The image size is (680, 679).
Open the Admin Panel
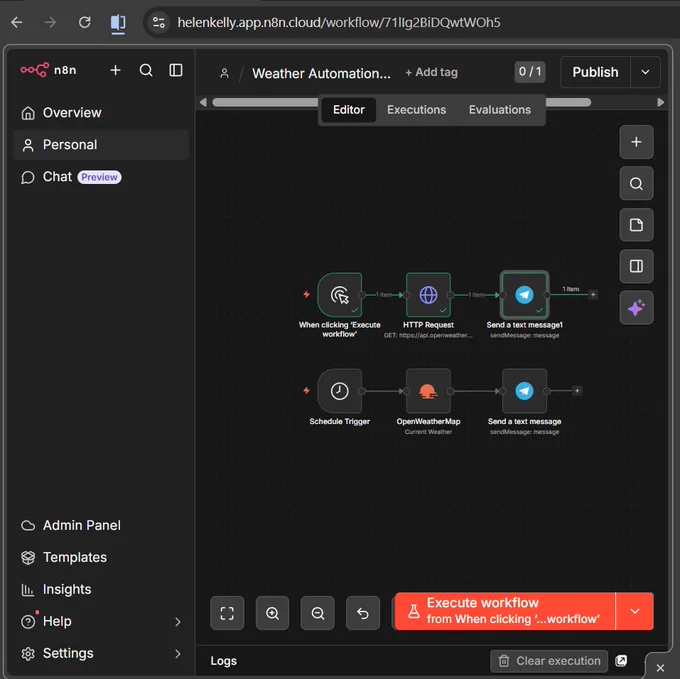(x=101, y=526)
